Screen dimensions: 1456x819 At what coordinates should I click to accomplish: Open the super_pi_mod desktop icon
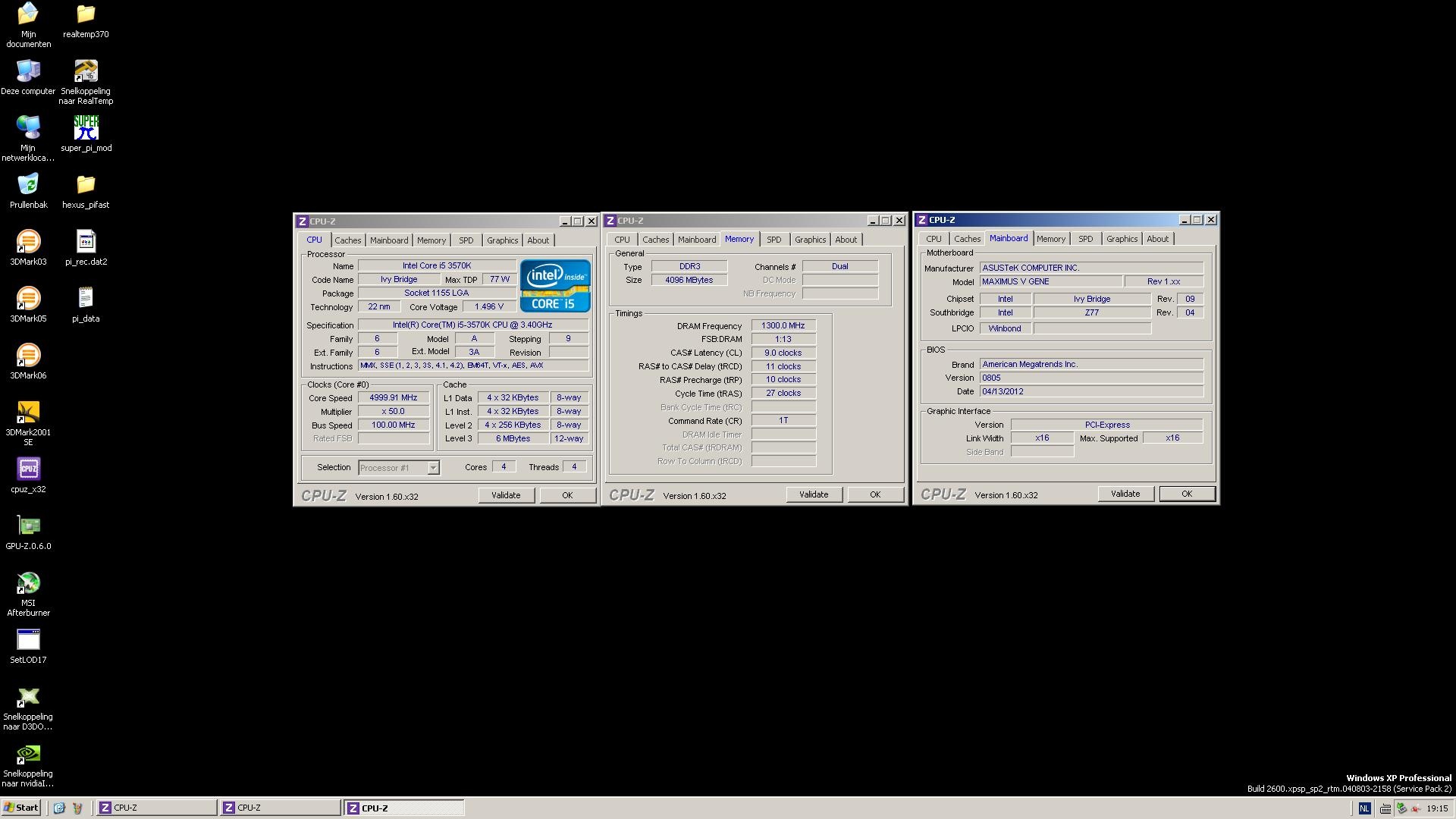click(x=86, y=129)
